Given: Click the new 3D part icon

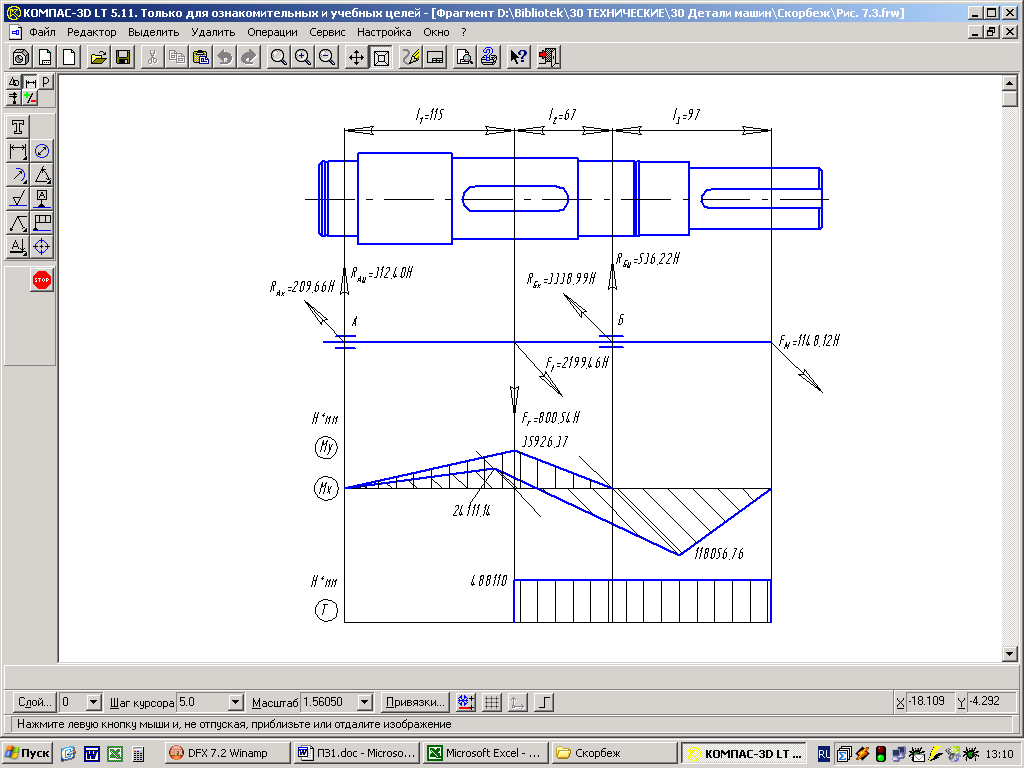Looking at the screenshot, I should coord(21,57).
